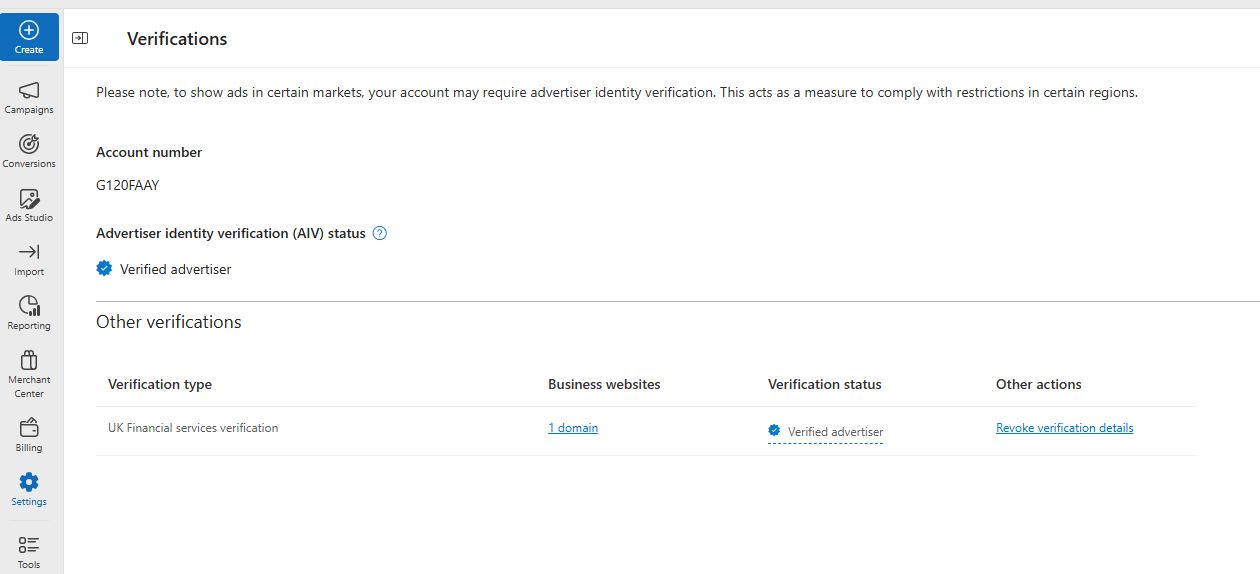Open the 1 domain link

pos(573,428)
